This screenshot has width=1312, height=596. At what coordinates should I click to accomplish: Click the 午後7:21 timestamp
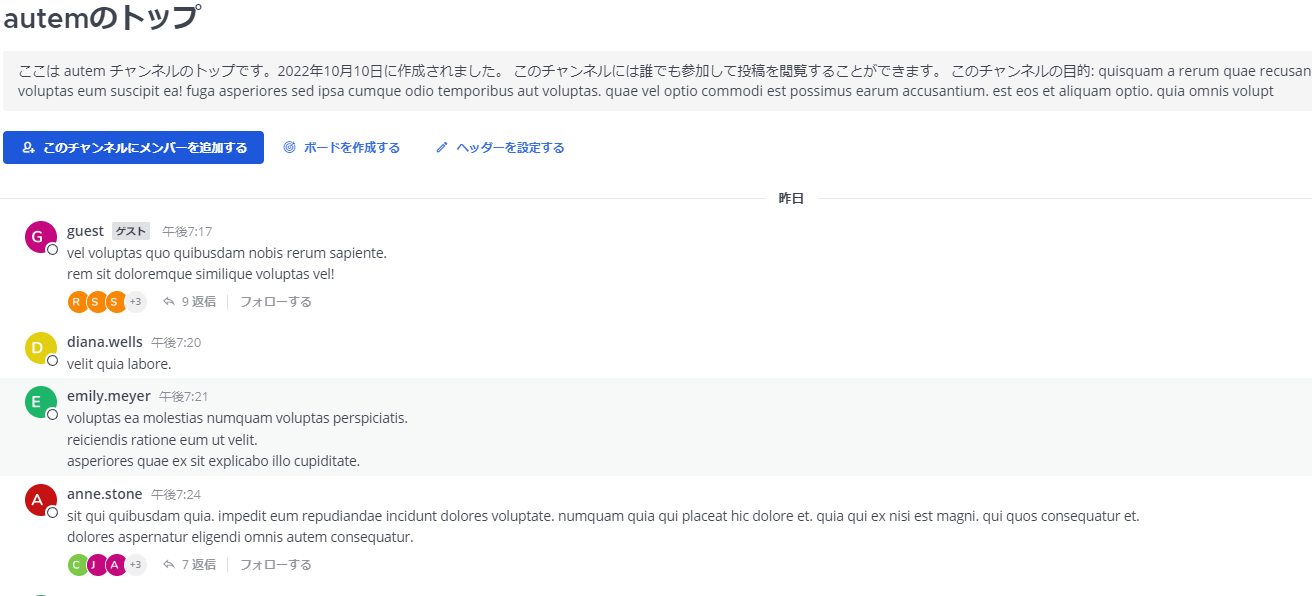pos(184,397)
